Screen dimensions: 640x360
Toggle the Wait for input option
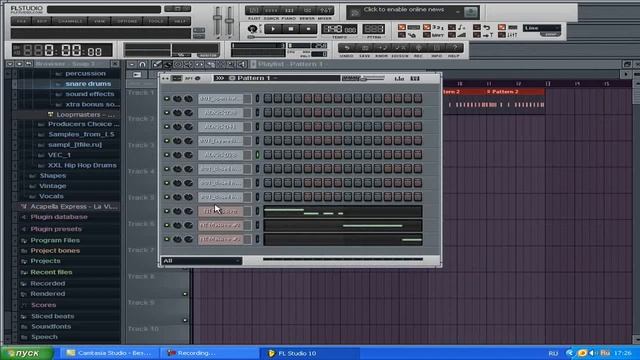[427, 35]
